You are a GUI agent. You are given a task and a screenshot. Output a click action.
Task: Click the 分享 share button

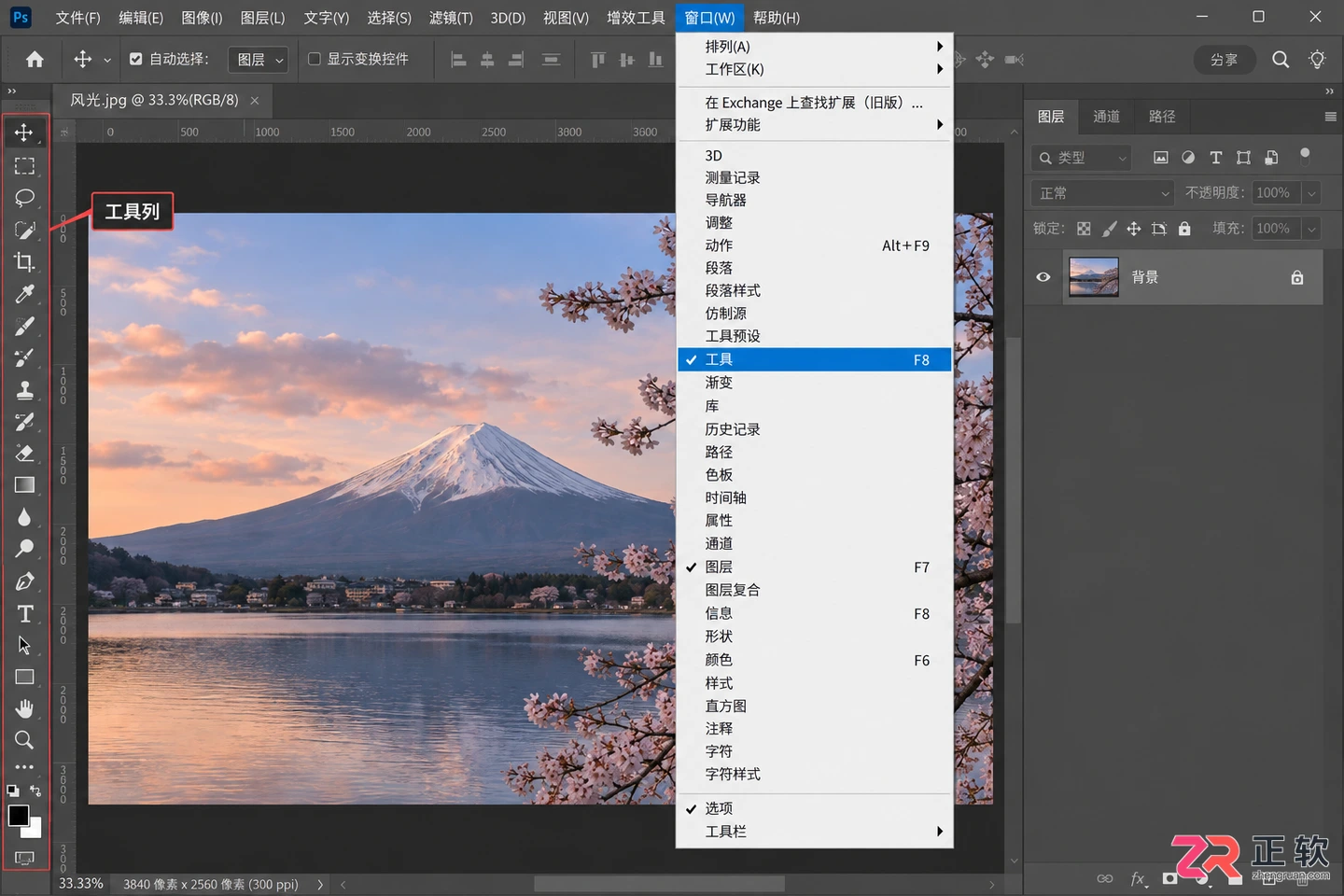1225,60
